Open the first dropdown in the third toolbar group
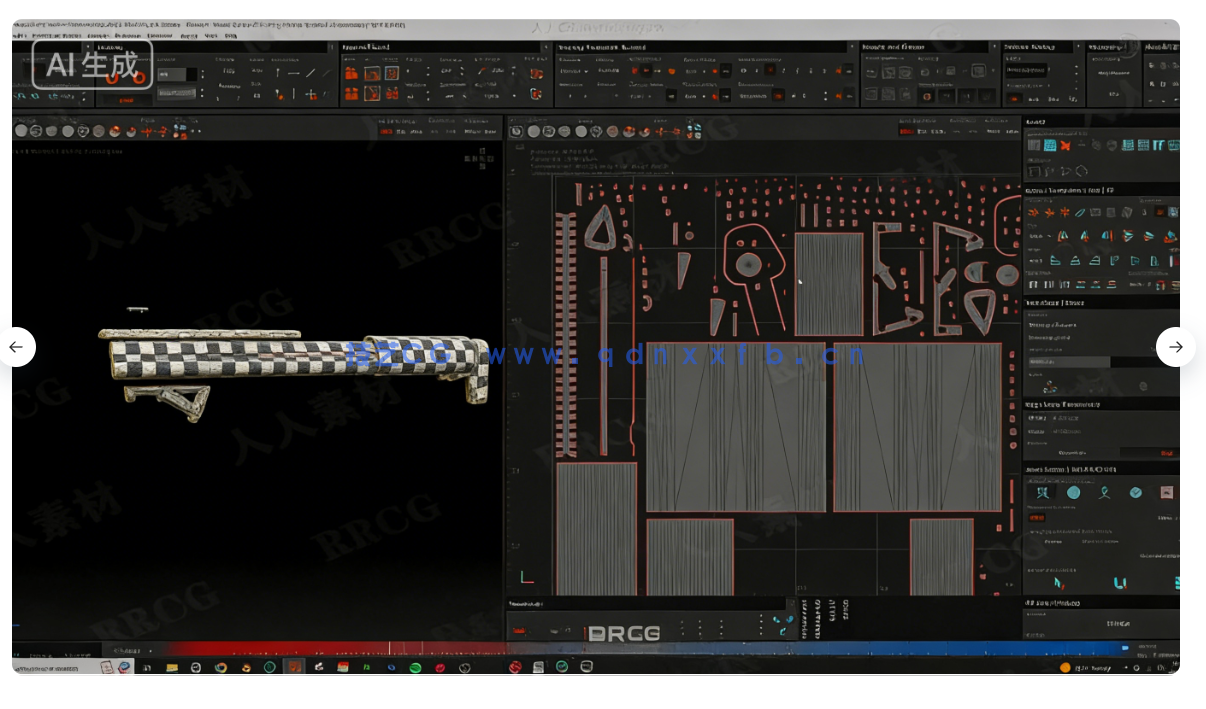Image resolution: width=1206 pixels, height=709 pixels. 573,72
